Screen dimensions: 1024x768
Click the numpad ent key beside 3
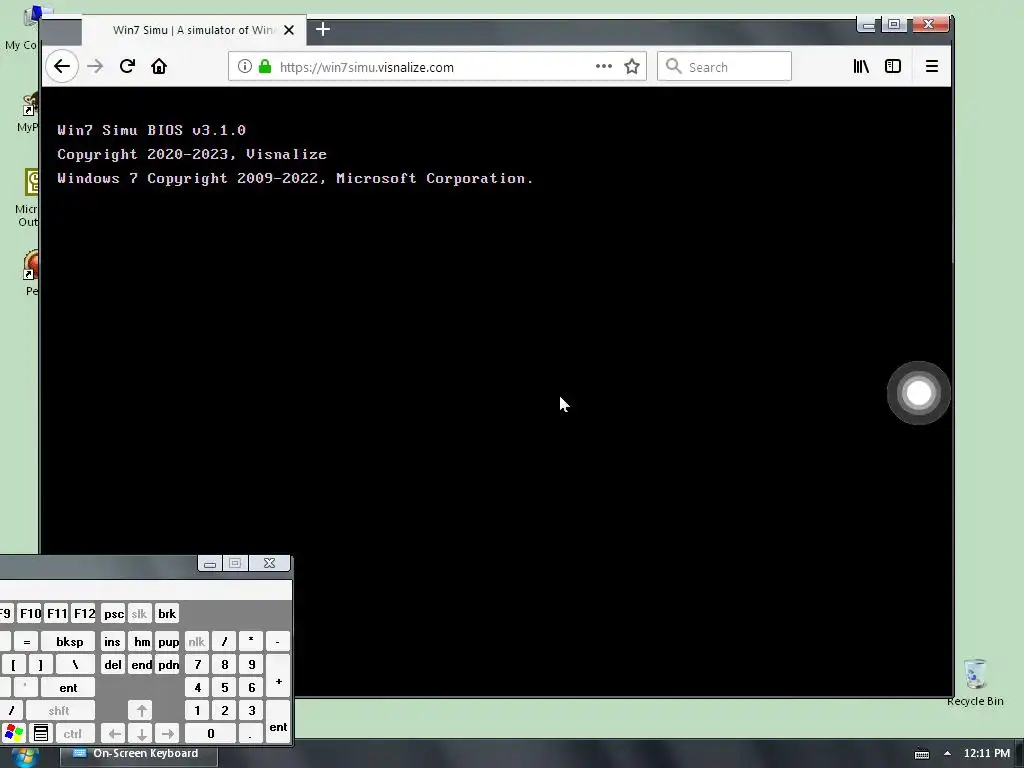point(278,722)
